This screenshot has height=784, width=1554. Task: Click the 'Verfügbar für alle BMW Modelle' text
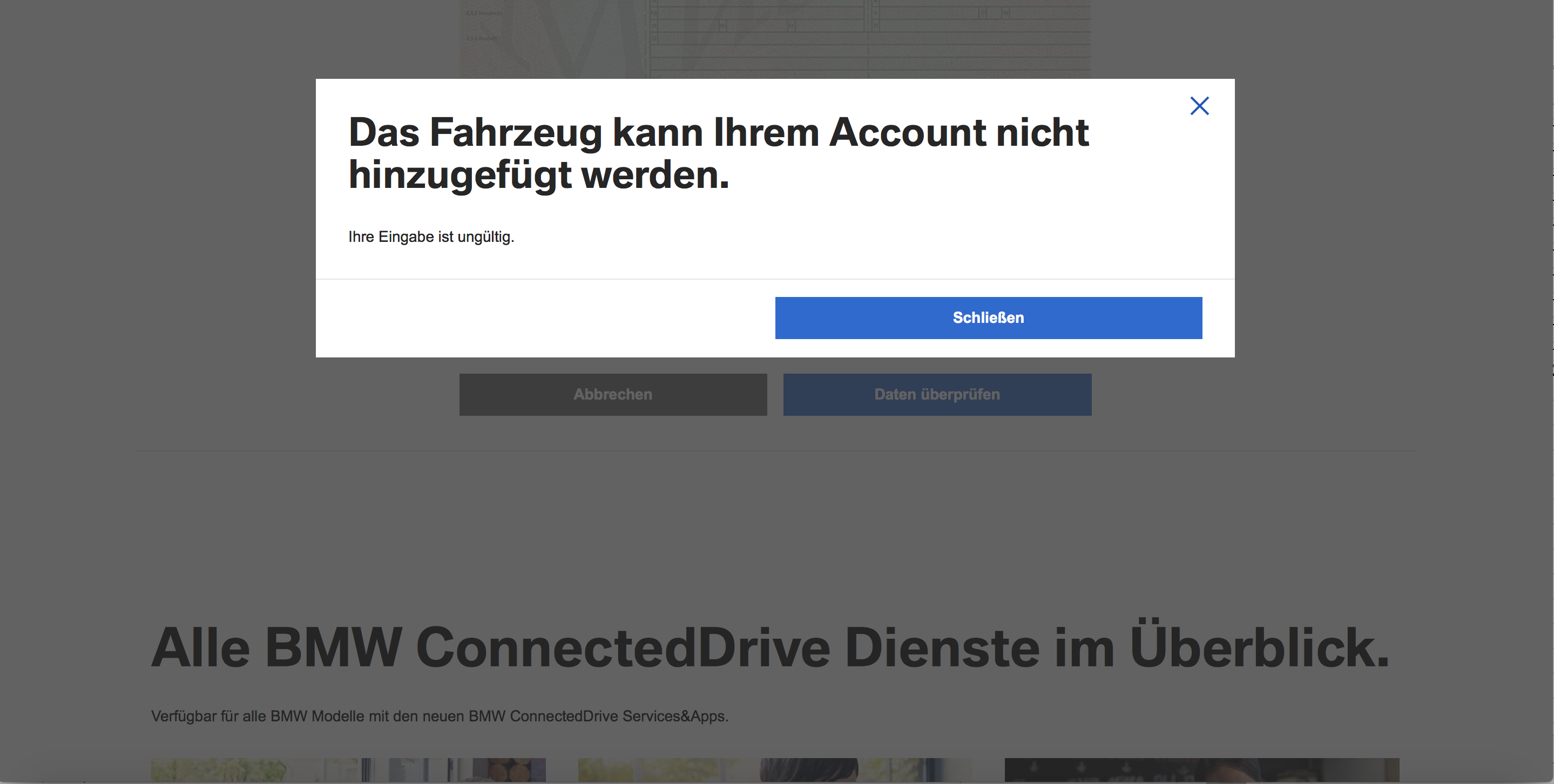pyautogui.click(x=440, y=716)
